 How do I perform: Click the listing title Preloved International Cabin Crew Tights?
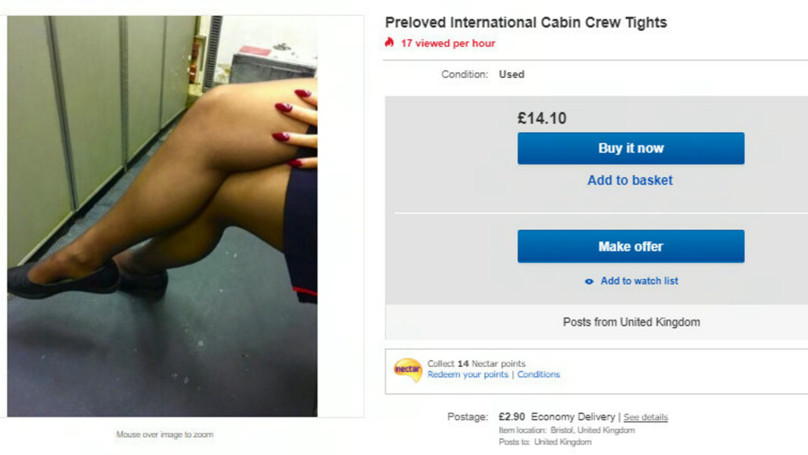(526, 23)
